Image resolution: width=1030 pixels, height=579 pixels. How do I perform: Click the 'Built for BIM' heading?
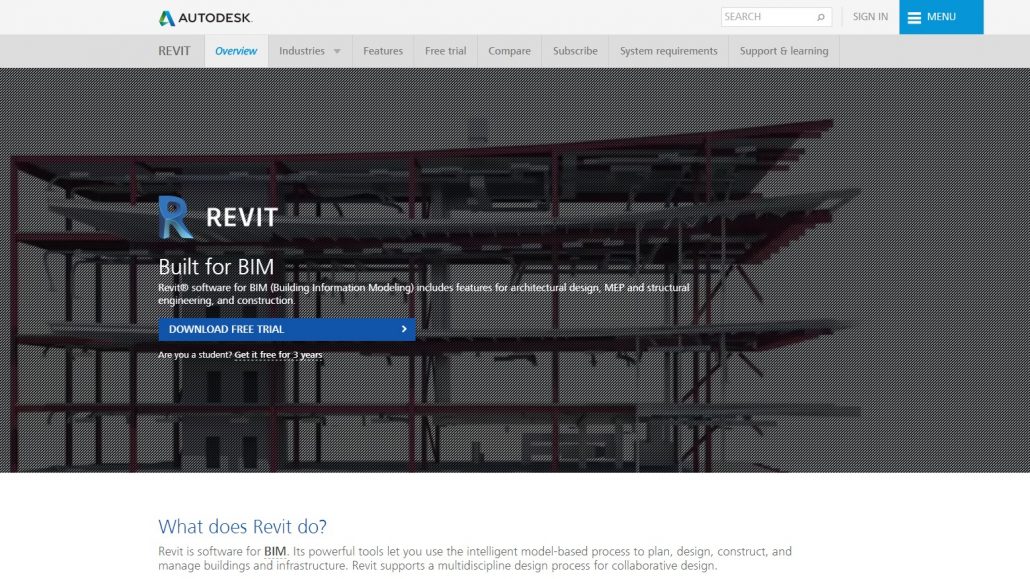coord(215,267)
